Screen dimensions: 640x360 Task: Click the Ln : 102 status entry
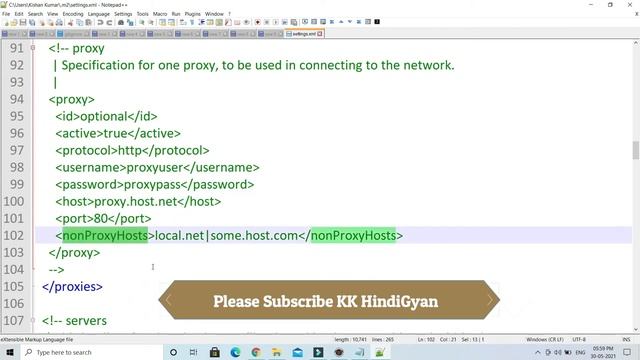426,339
